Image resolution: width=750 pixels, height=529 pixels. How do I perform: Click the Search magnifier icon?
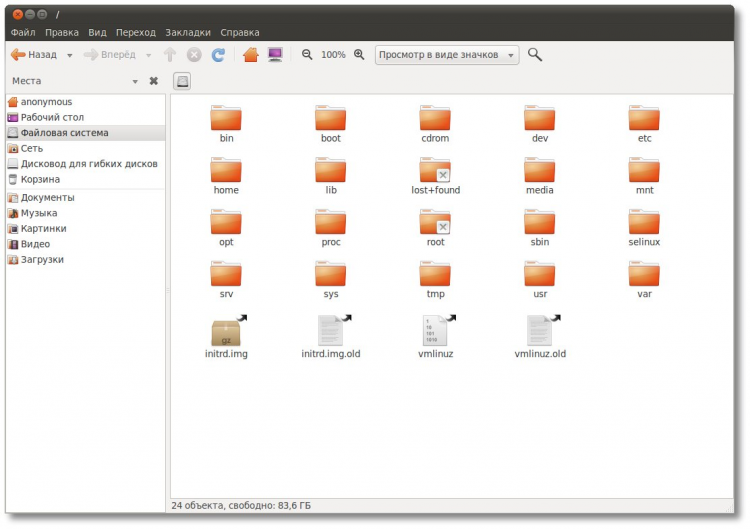pos(535,55)
